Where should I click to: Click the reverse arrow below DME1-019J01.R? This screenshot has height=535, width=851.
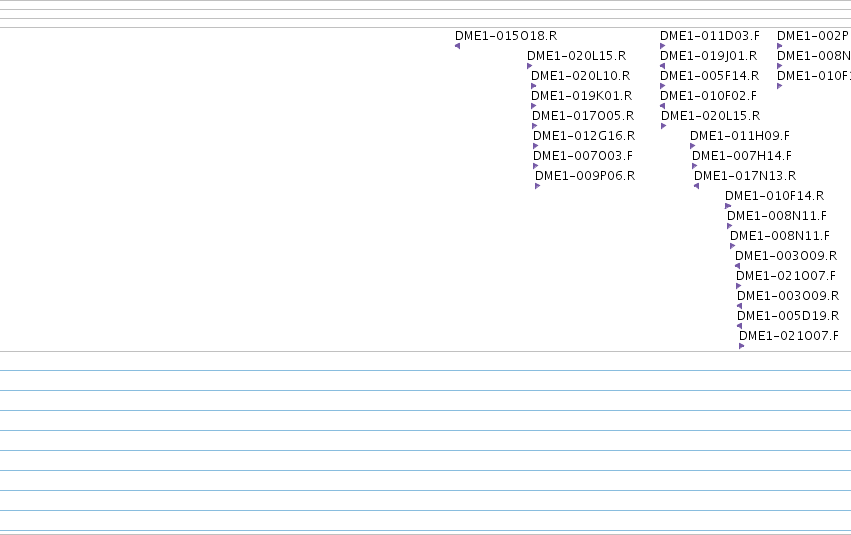coord(663,66)
